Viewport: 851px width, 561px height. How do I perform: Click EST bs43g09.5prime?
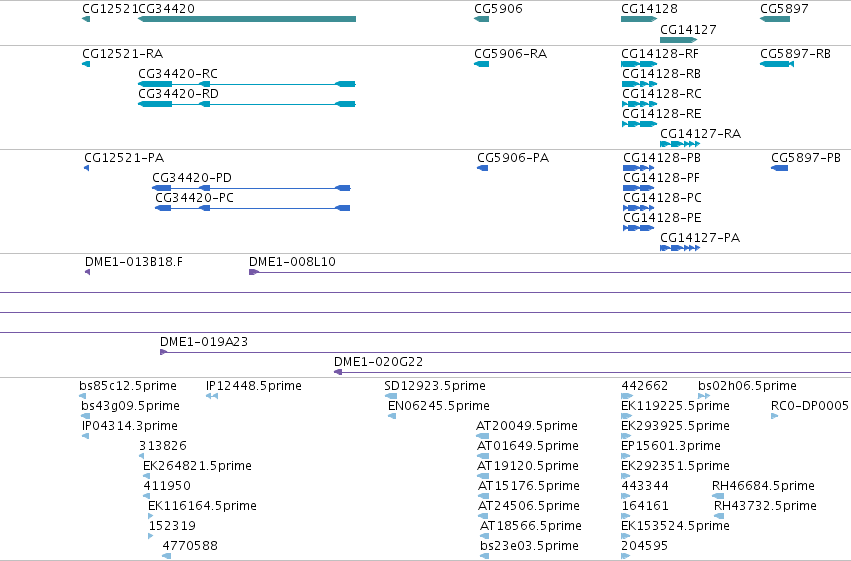coord(85,416)
